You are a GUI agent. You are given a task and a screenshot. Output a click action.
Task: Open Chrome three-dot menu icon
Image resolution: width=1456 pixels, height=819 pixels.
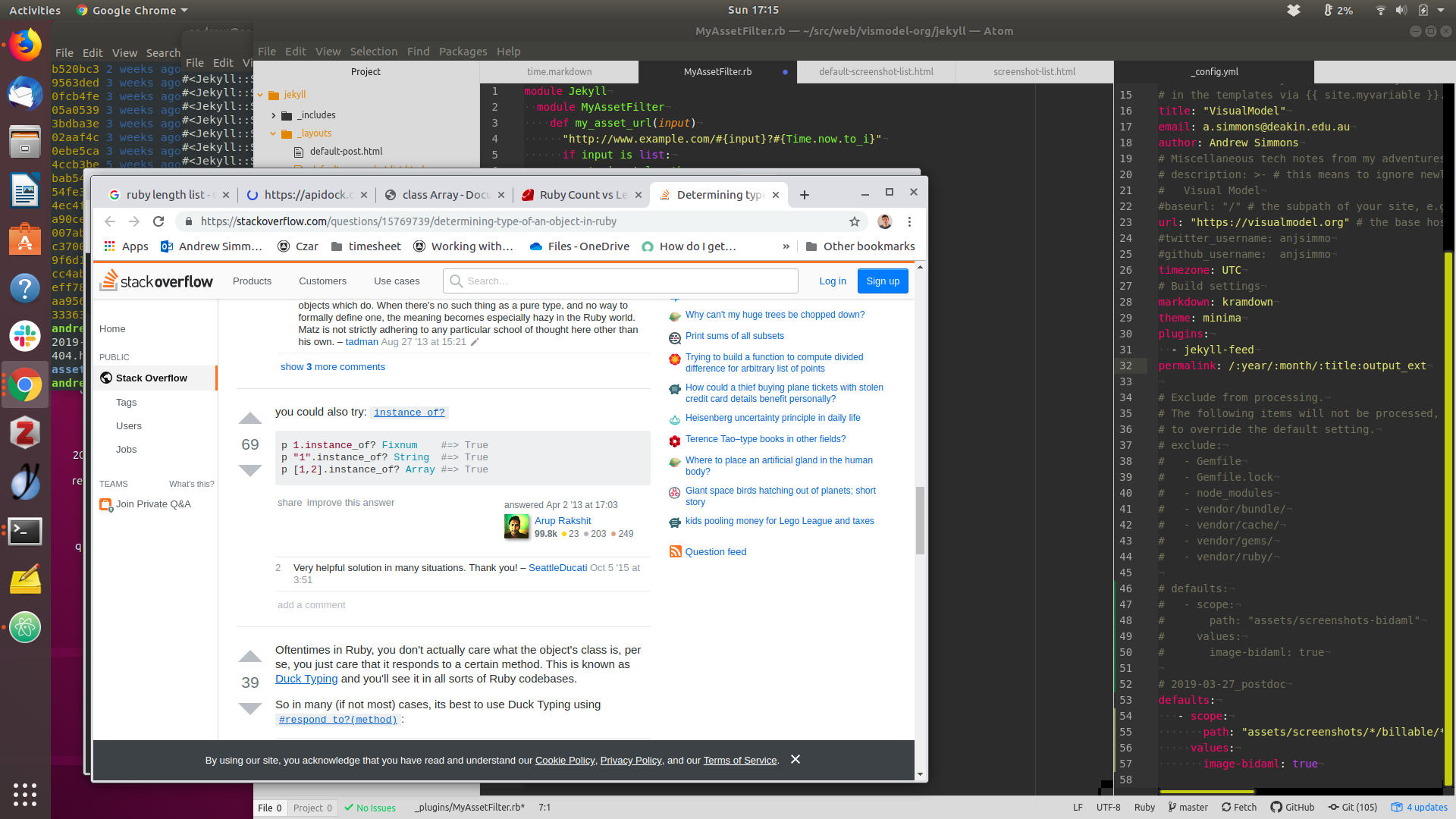pyautogui.click(x=909, y=221)
